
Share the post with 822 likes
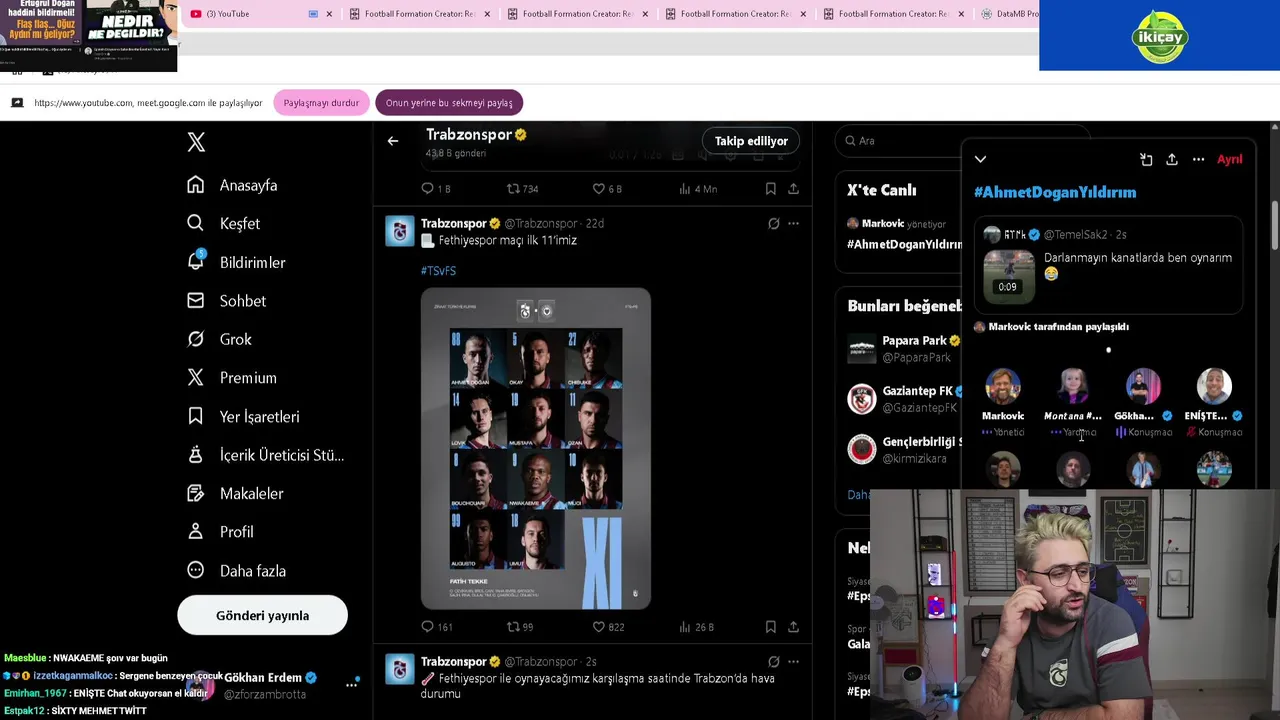793,627
